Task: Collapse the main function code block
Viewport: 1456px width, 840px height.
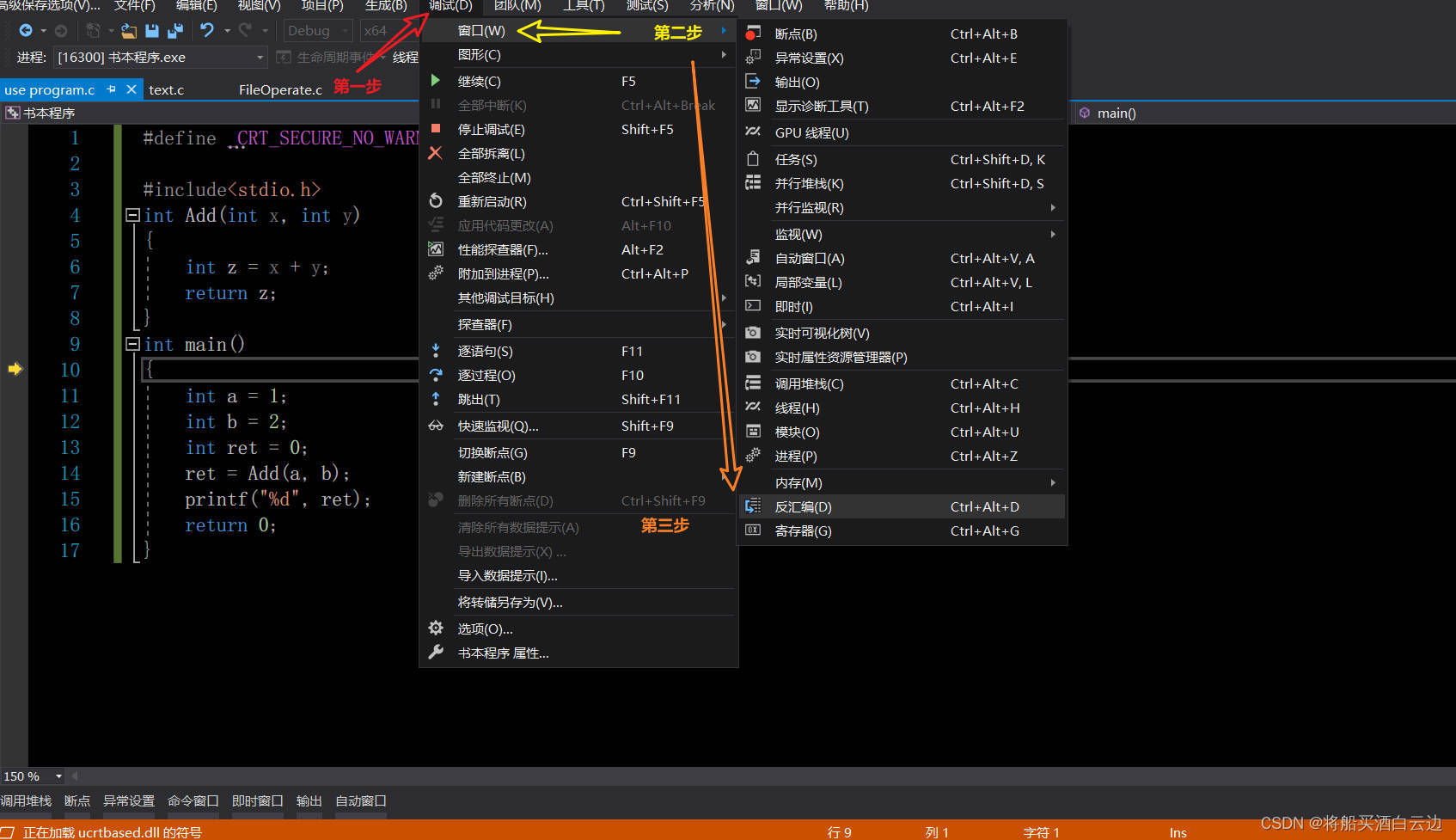Action: click(132, 344)
